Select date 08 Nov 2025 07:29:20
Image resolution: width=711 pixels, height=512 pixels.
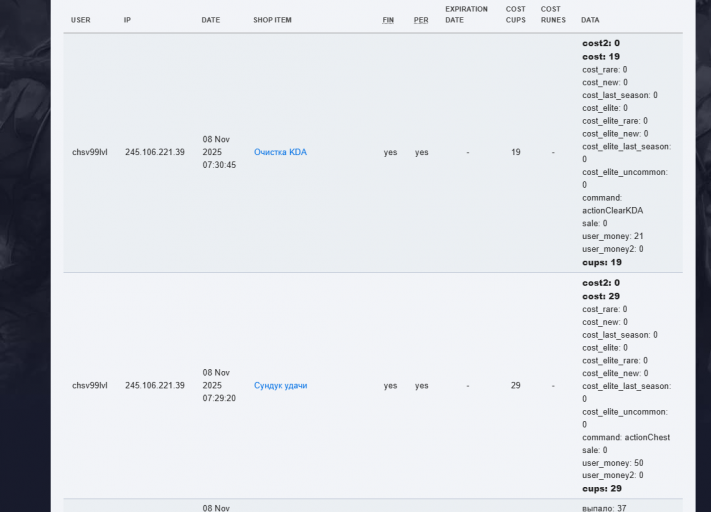click(x=219, y=385)
